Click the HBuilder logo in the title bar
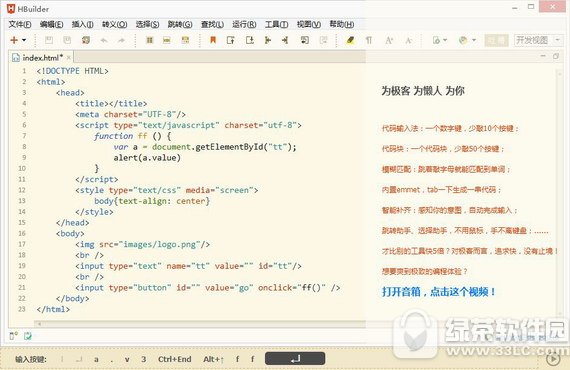 (x=11, y=9)
